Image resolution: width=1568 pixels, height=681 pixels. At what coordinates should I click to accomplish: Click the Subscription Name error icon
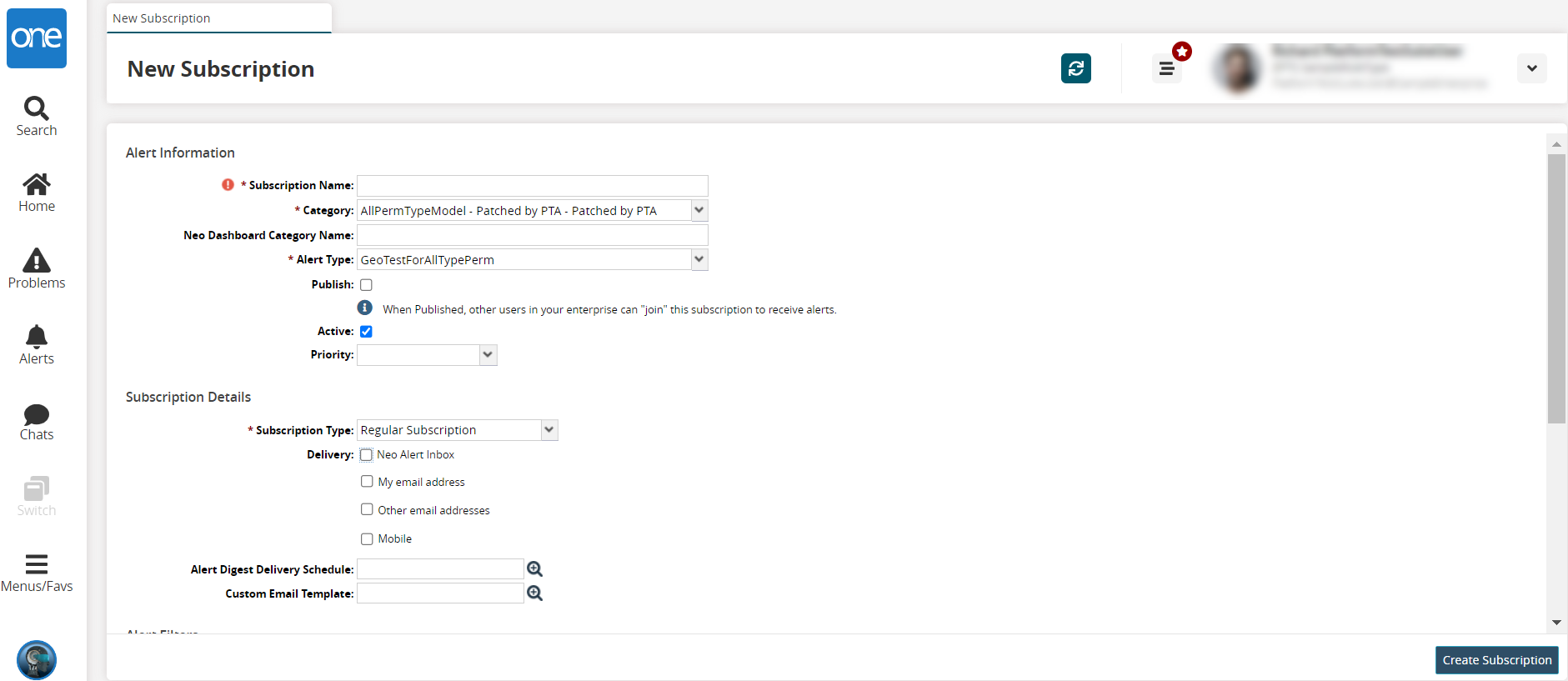228,185
